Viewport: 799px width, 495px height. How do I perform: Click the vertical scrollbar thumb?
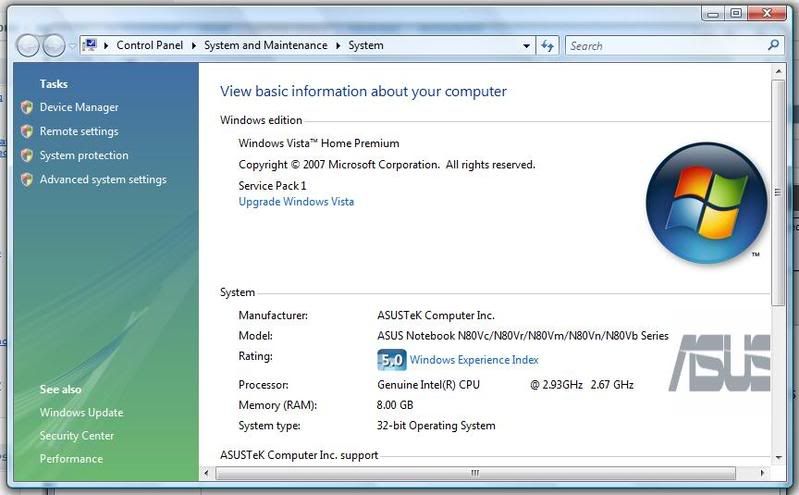[x=778, y=193]
